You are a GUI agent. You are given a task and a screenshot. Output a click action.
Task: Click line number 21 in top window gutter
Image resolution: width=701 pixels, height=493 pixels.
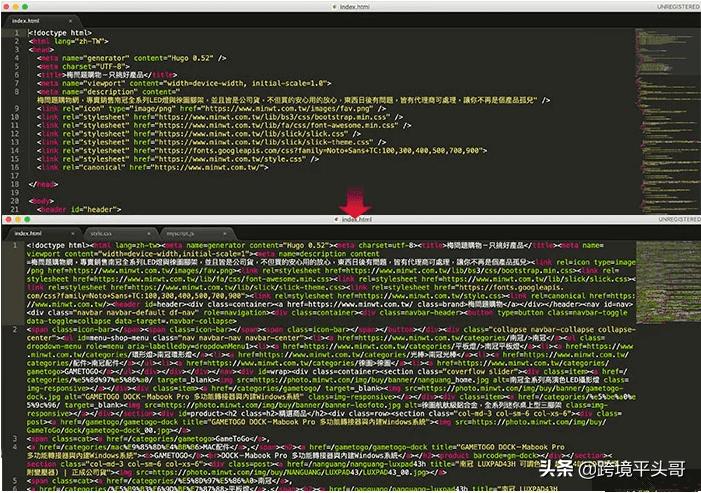coord(15,209)
